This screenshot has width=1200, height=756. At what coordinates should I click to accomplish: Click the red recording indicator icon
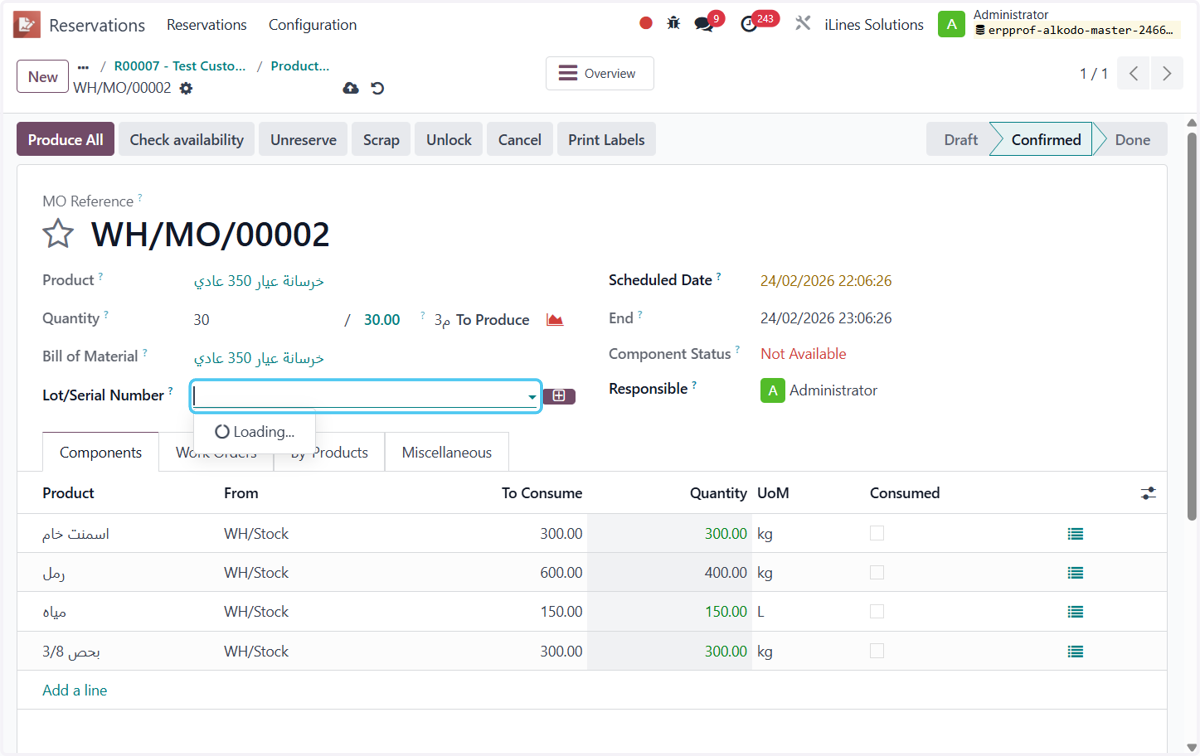coord(646,23)
